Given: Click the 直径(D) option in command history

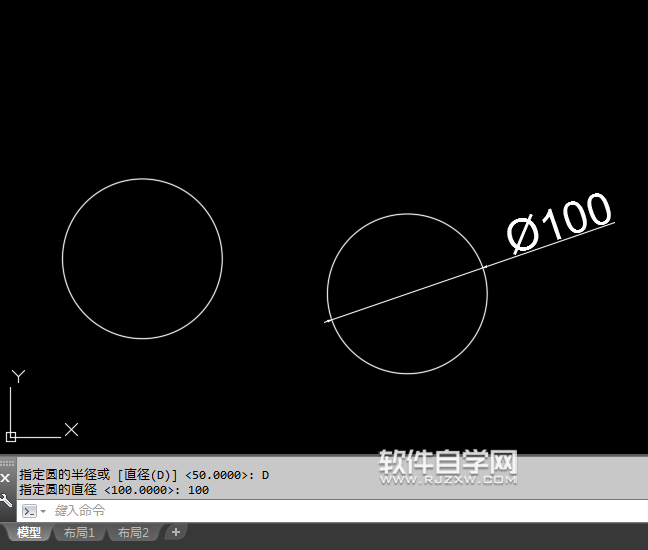Looking at the screenshot, I should coord(147,475).
